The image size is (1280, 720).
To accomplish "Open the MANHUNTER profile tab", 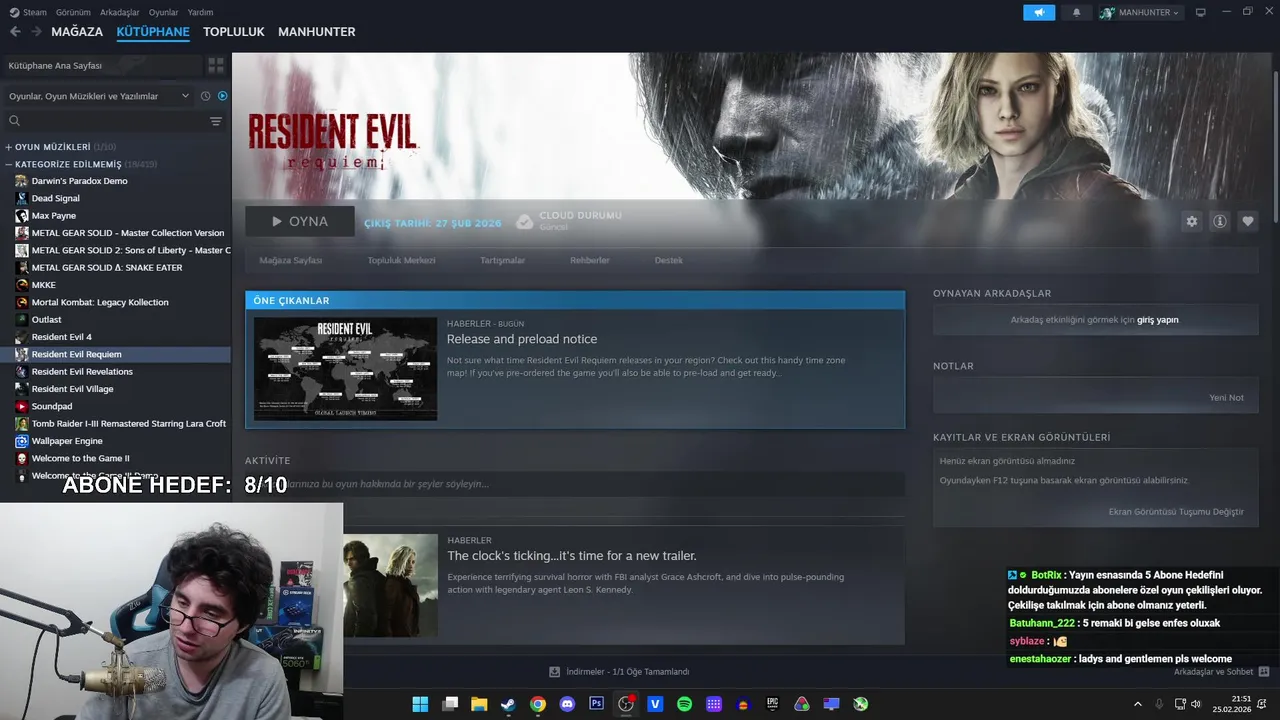I will tap(317, 32).
